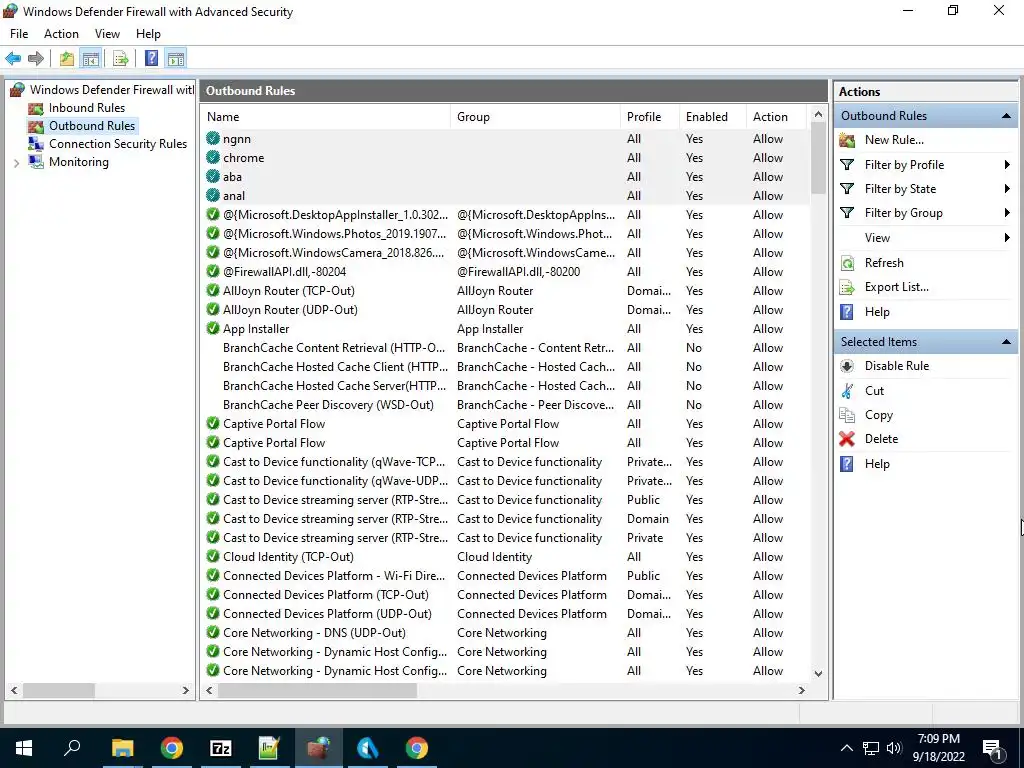This screenshot has width=1024, height=768.
Task: Select the AllJoyn Router (TCP-Out) rule
Action: click(506, 291)
